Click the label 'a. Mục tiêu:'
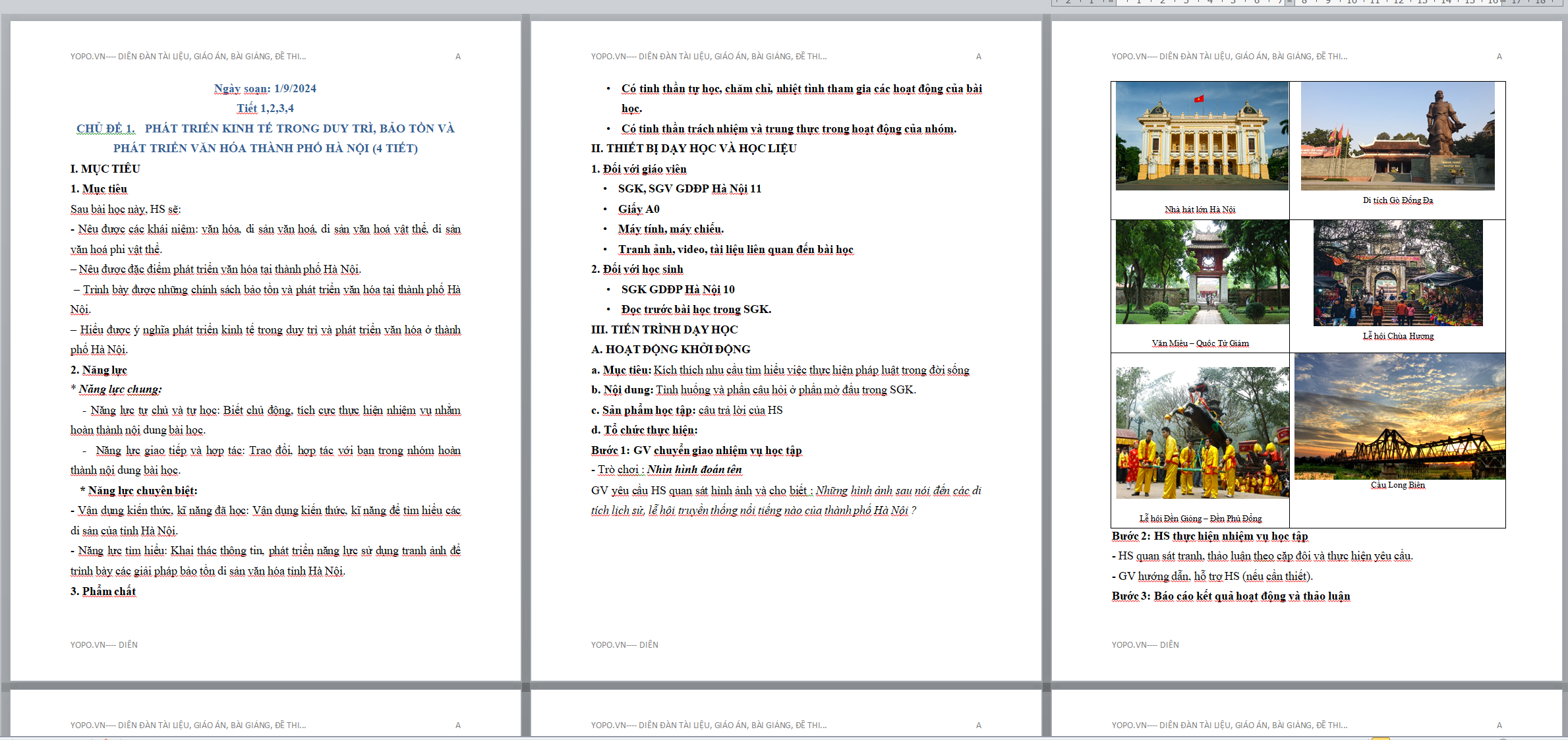Viewport: 1568px width, 740px height. (621, 370)
